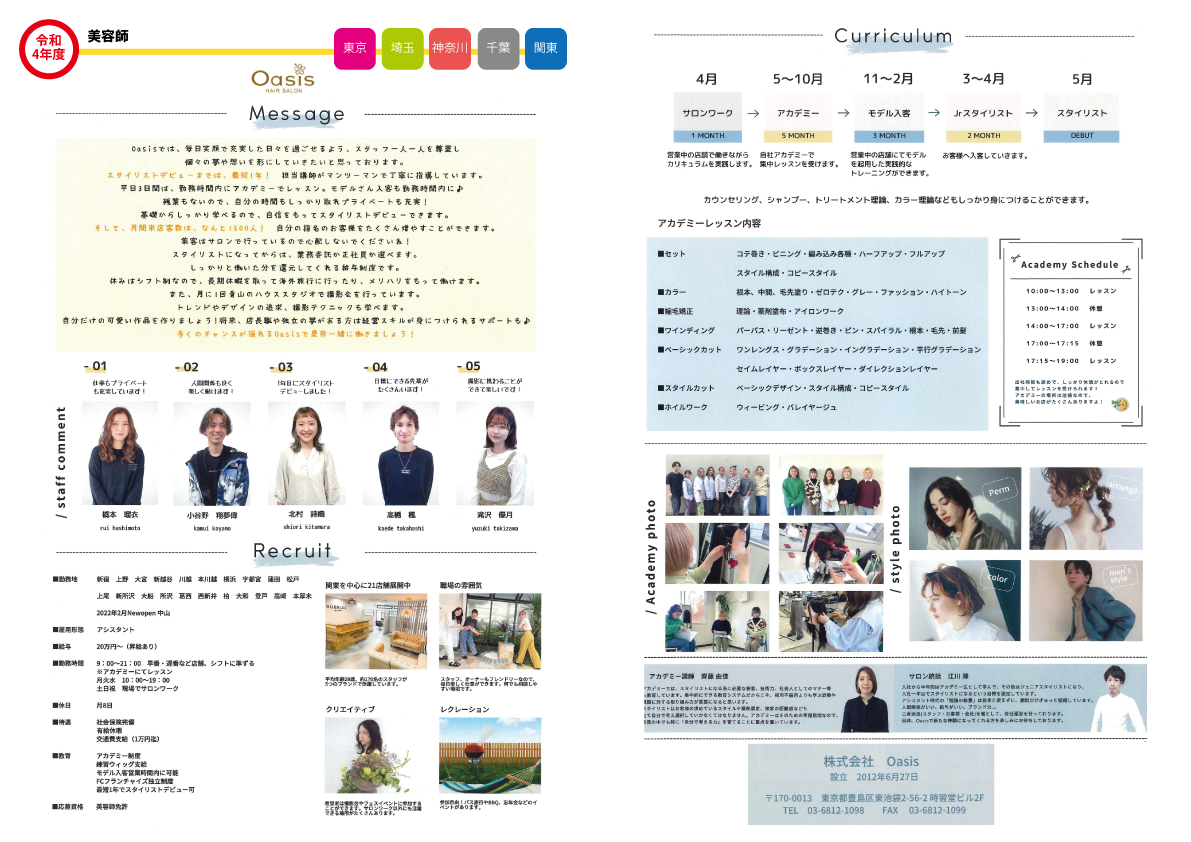
Task: Click the ■勤務地 recruit row label
Action: pos(65,579)
